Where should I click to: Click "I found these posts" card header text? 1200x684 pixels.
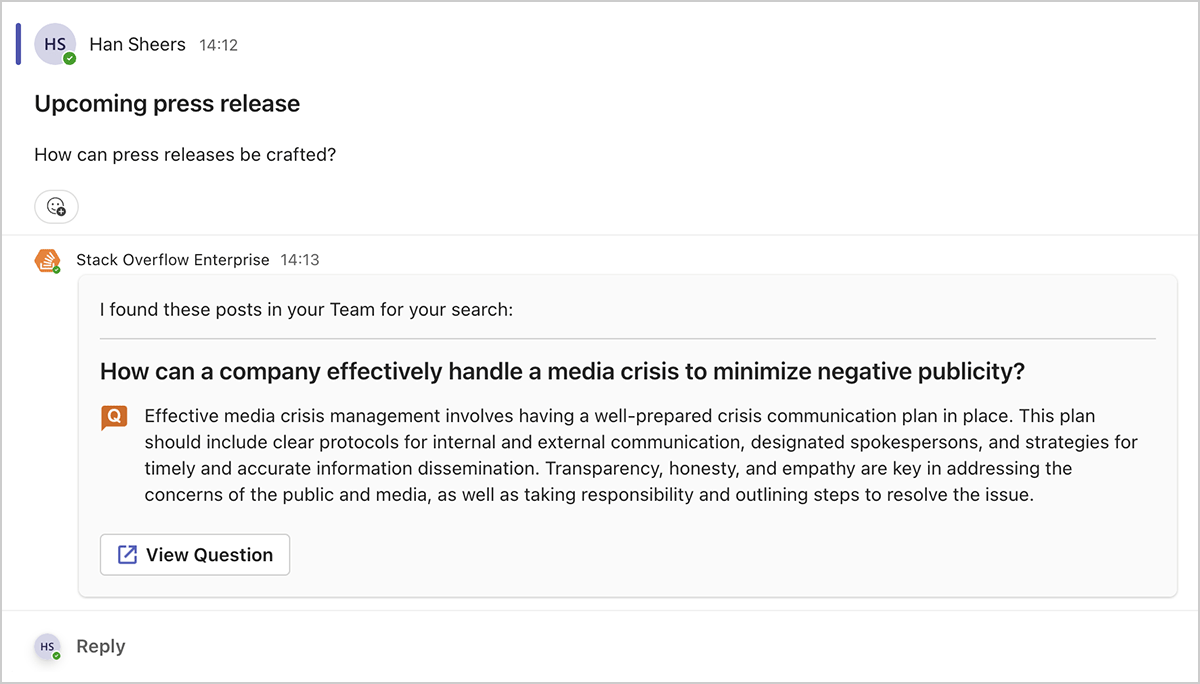[306, 310]
